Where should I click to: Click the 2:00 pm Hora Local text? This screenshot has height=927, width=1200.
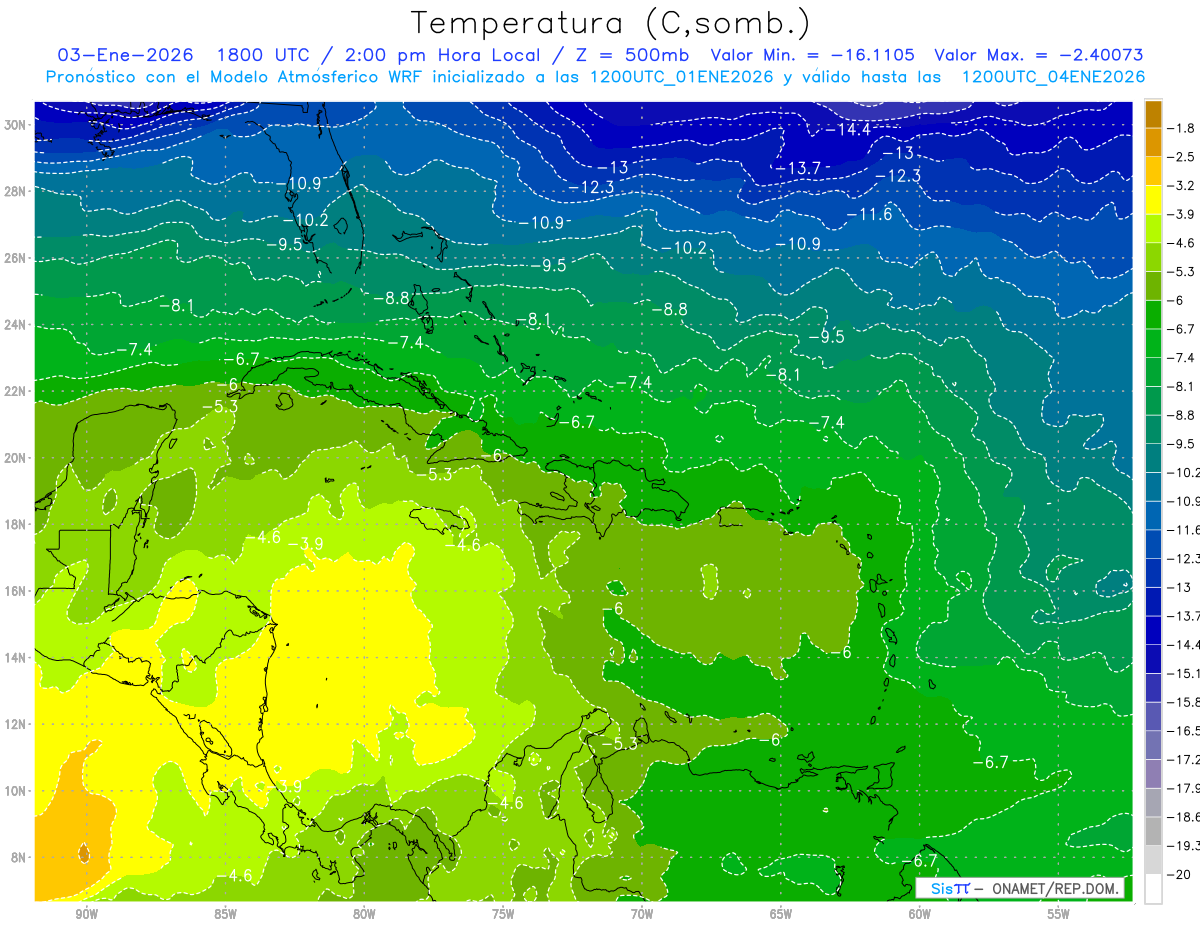point(444,55)
